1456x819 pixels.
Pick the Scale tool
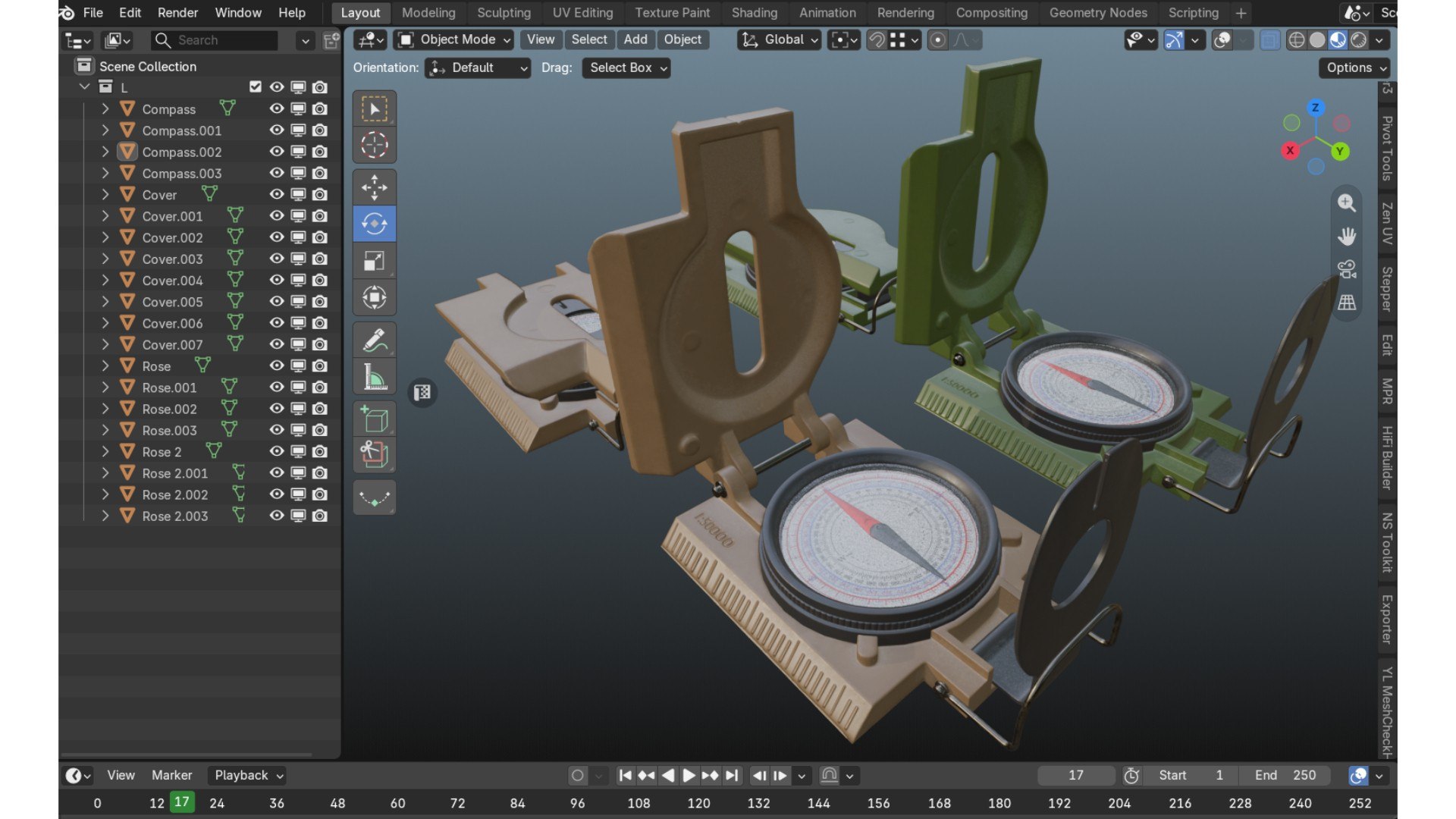coord(374,261)
